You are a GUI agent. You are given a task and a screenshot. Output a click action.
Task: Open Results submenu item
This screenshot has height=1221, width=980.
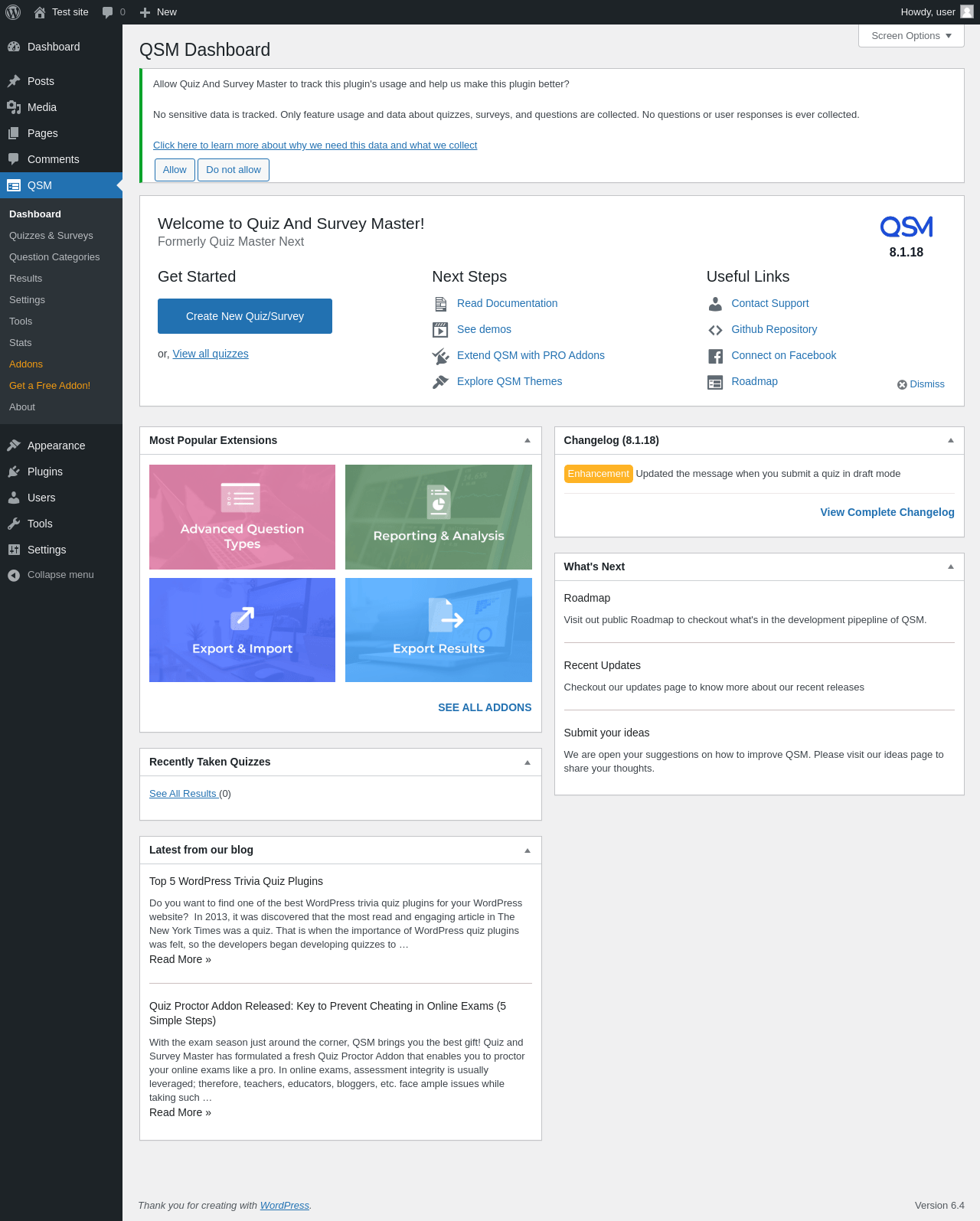pyautogui.click(x=26, y=279)
